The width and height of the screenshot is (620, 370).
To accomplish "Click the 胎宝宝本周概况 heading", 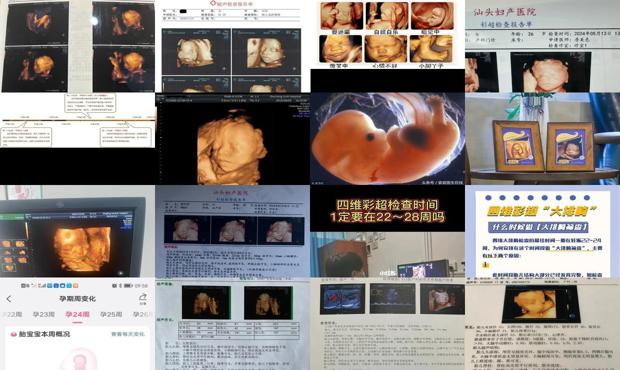I will [x=44, y=334].
